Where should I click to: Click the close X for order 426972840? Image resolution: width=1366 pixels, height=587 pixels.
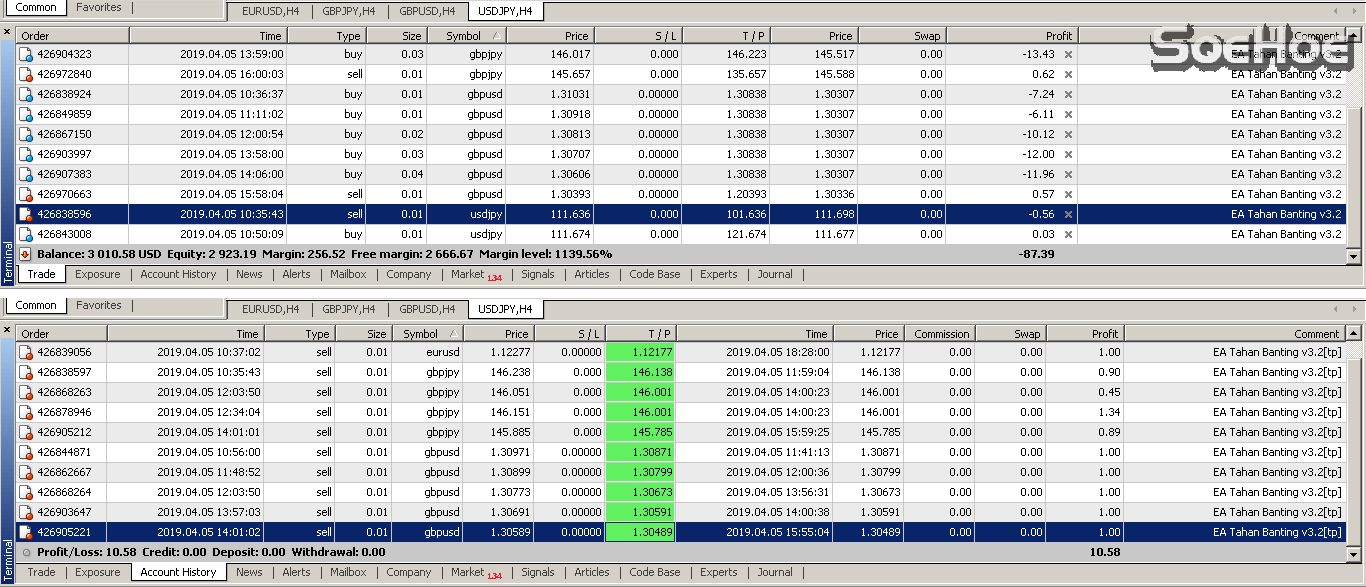pyautogui.click(x=1068, y=74)
